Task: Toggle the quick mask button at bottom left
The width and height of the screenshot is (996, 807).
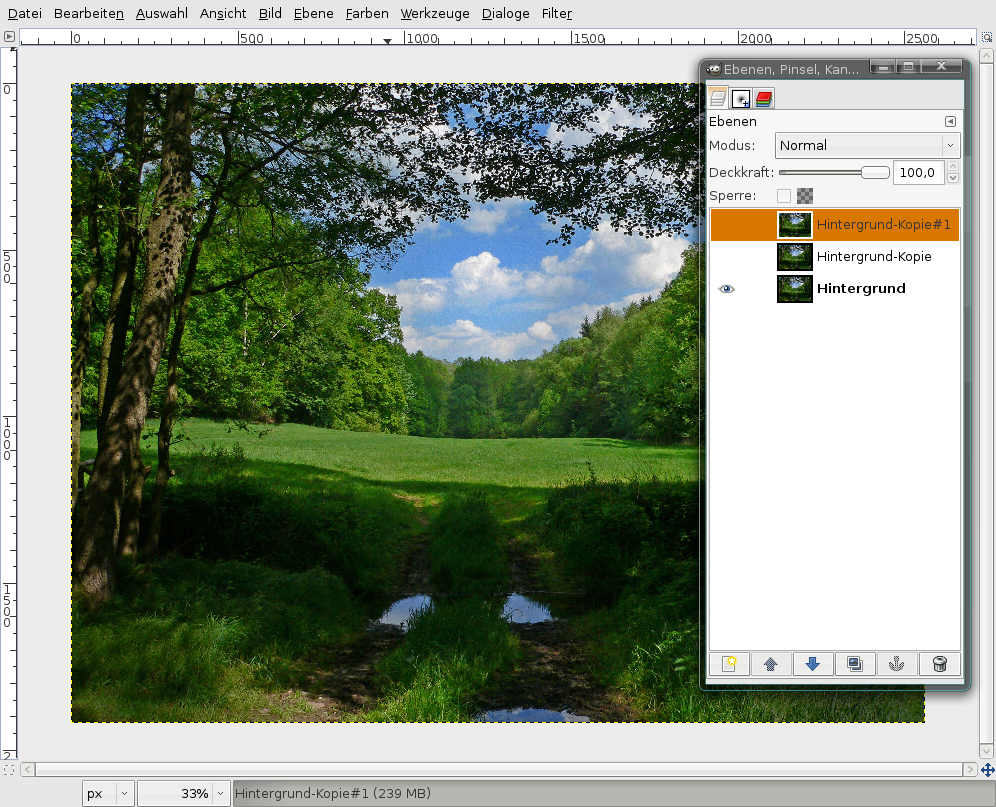Action: 8,770
